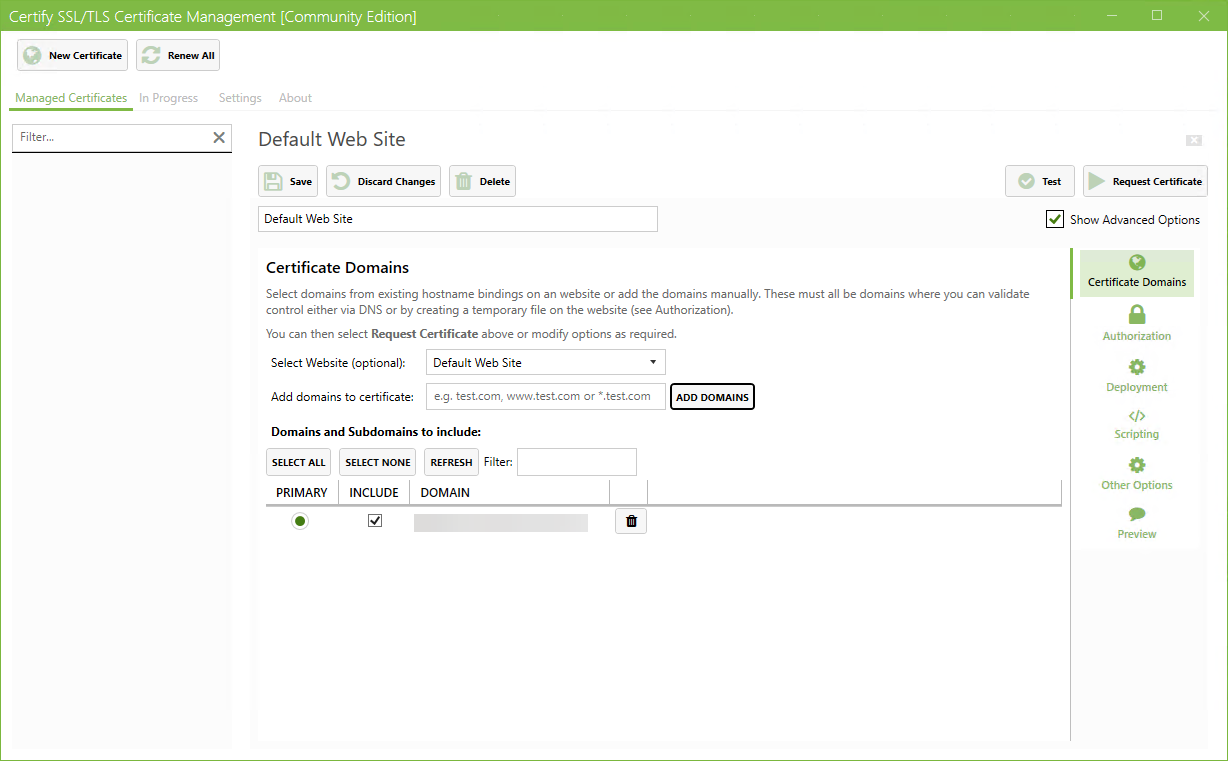Viewport: 1228px width, 761px height.
Task: Minimize the Certify window
Action: coord(1111,15)
